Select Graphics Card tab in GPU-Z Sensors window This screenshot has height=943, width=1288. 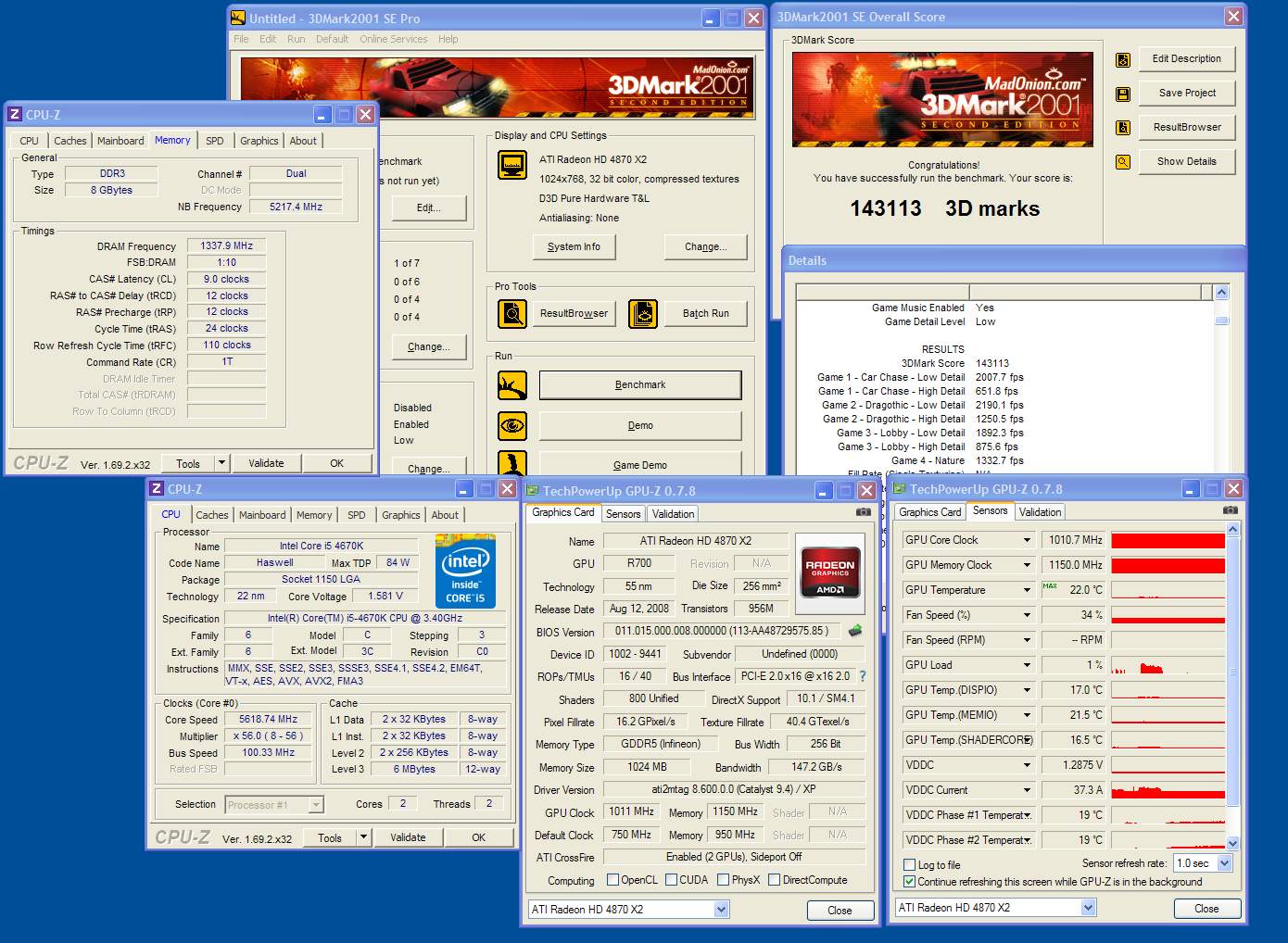click(x=930, y=512)
